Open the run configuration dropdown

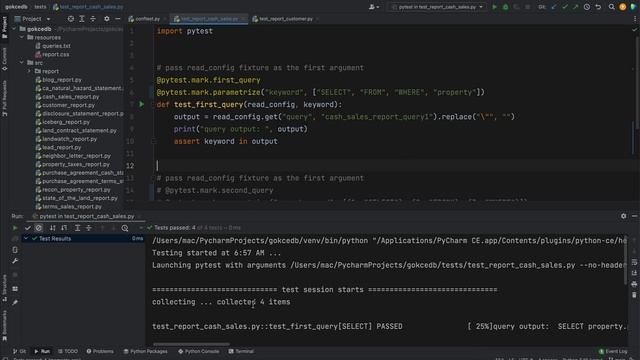point(437,7)
